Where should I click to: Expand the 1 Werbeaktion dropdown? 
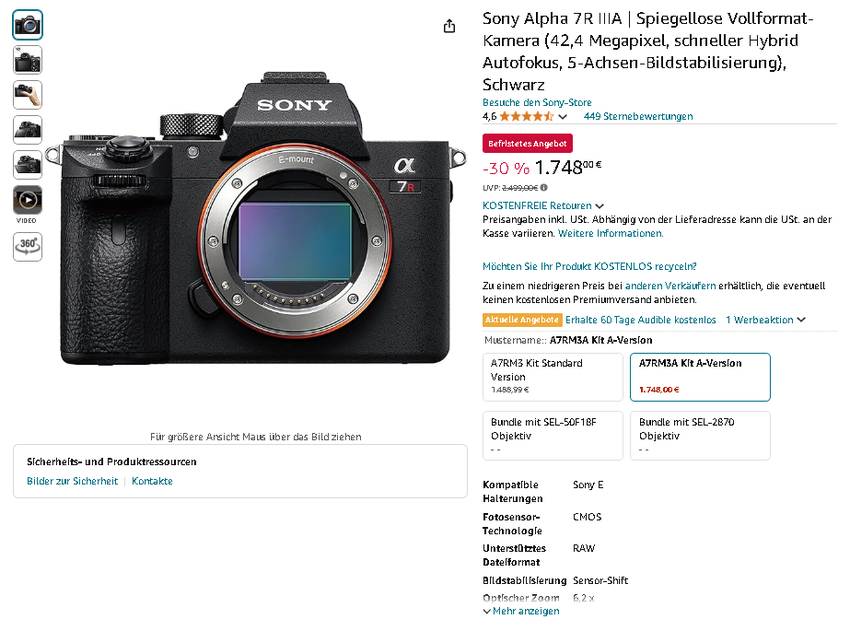[801, 320]
